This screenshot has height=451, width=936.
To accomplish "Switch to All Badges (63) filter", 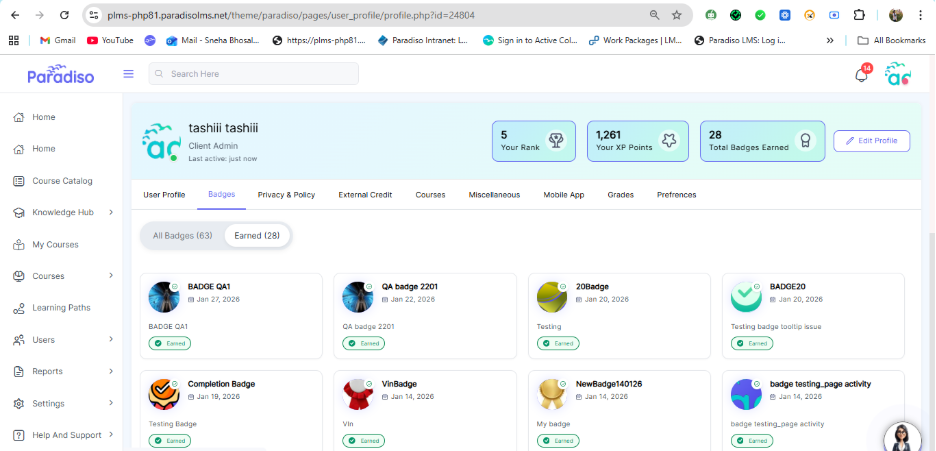I will [182, 236].
